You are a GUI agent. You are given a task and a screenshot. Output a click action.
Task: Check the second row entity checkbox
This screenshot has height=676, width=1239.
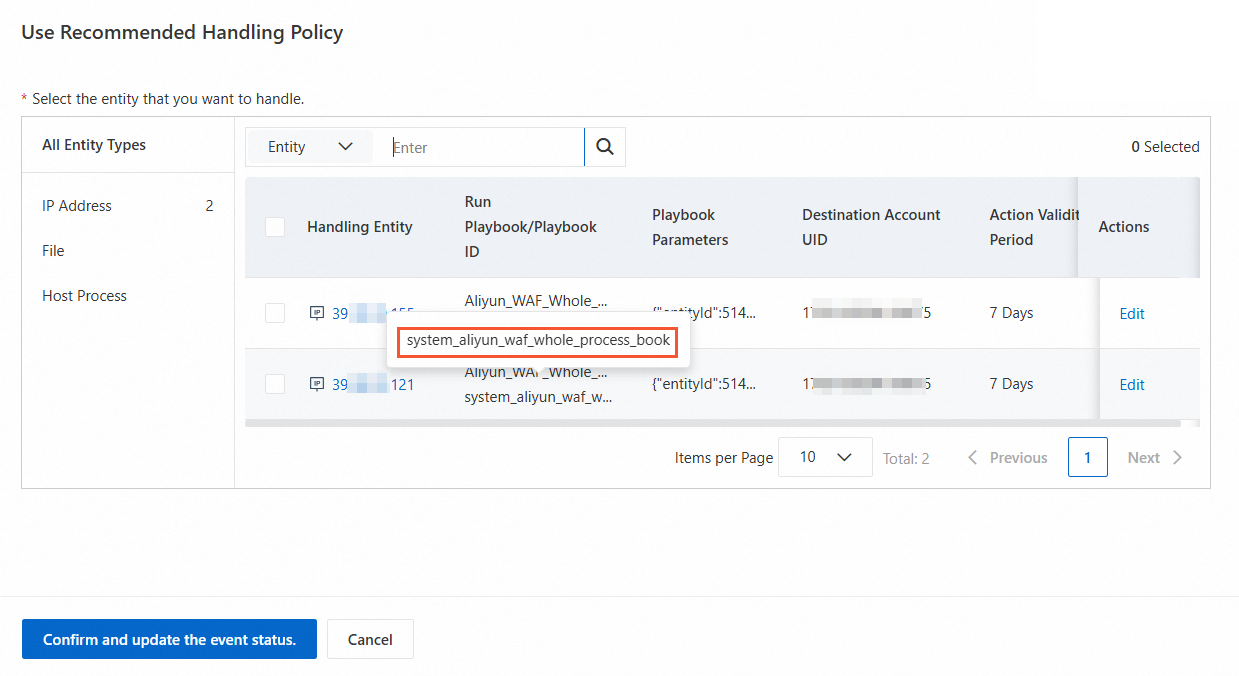(275, 384)
